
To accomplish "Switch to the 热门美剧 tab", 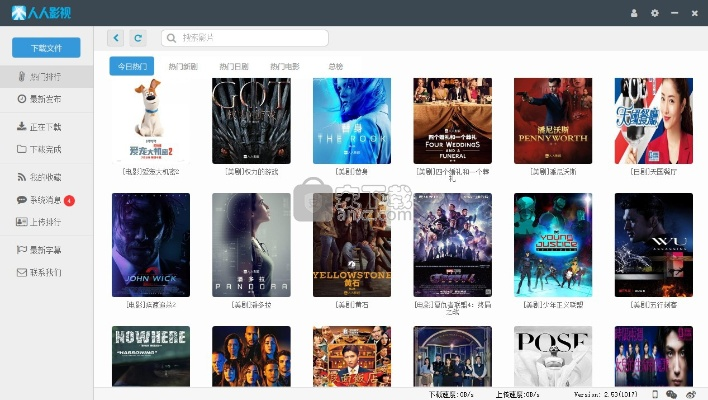I will 183,67.
